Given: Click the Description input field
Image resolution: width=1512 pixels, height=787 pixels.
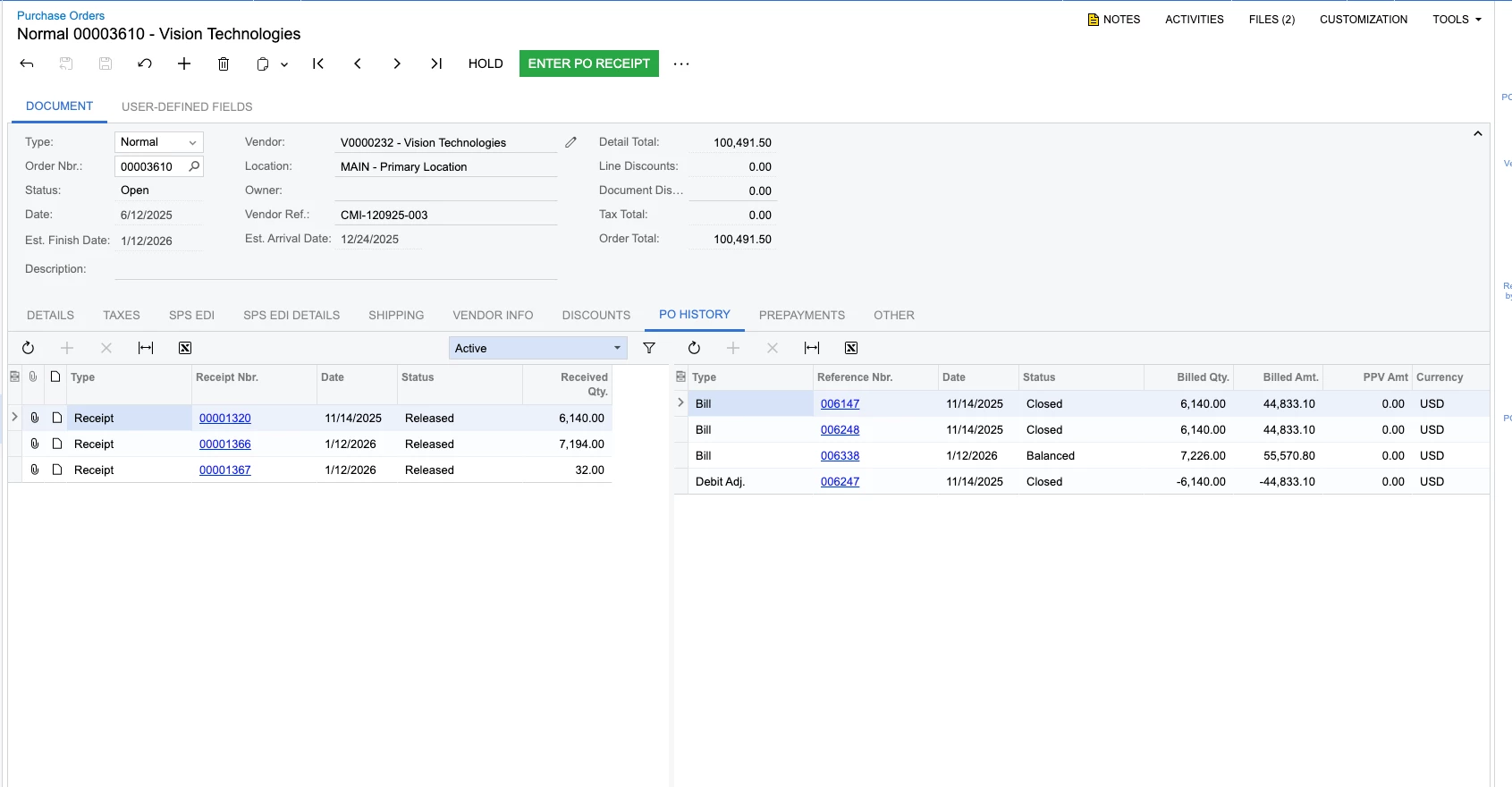Looking at the screenshot, I should pos(336,269).
